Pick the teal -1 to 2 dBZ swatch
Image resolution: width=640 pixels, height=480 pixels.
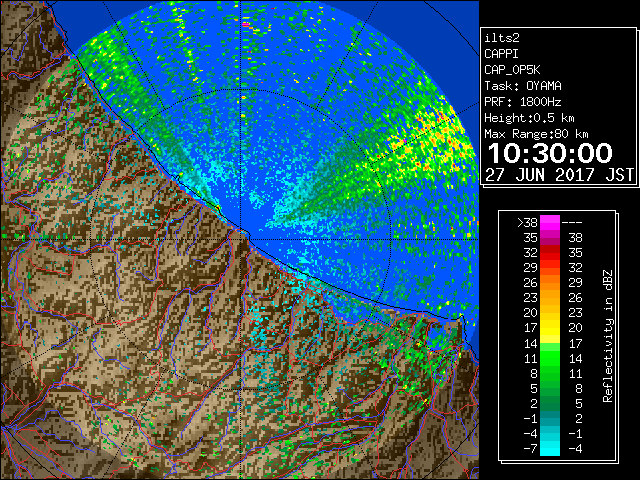[x=550, y=418]
